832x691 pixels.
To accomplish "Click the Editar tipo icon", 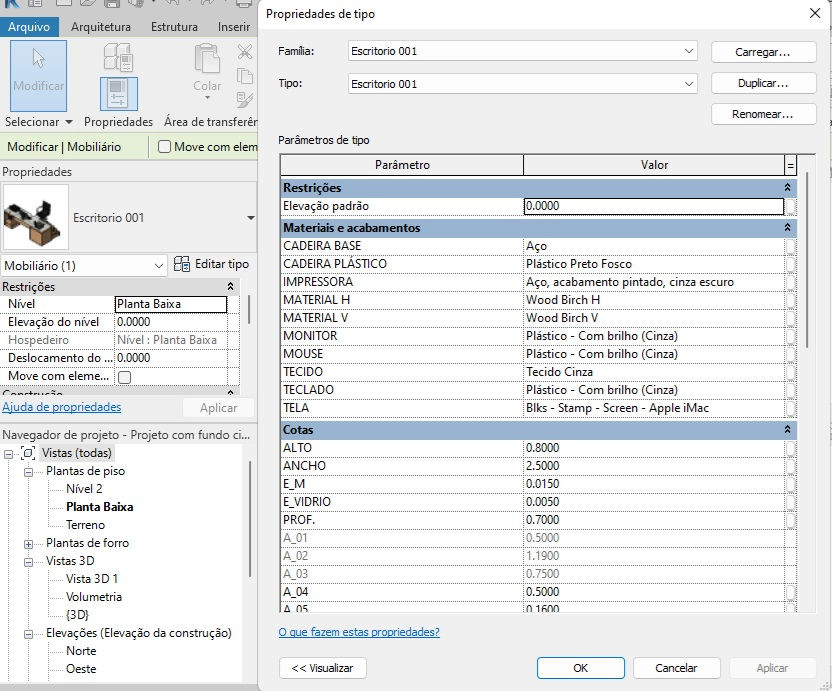I will 182,264.
